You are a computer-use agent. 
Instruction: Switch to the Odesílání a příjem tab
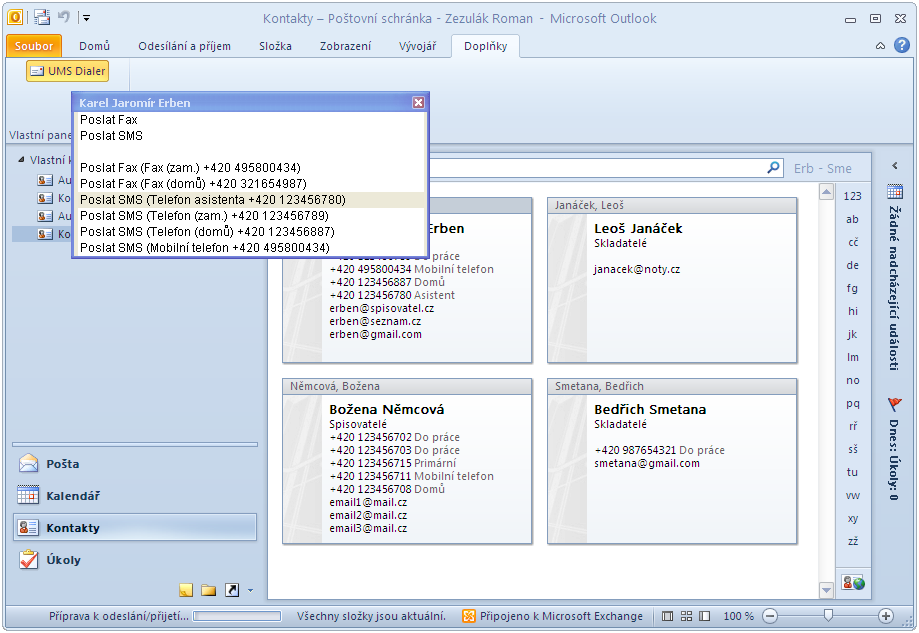click(x=185, y=46)
